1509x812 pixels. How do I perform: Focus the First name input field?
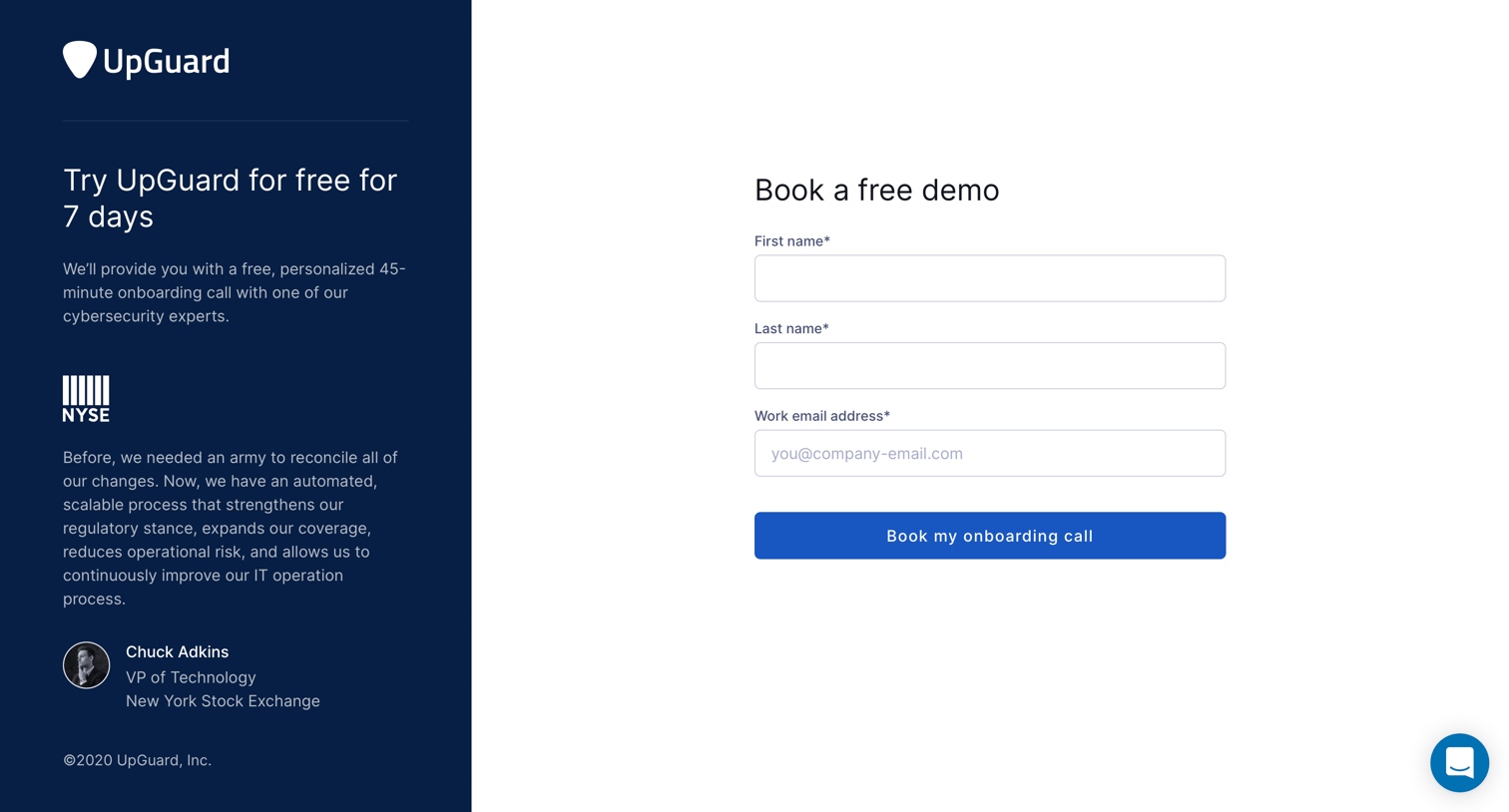[x=990, y=278]
